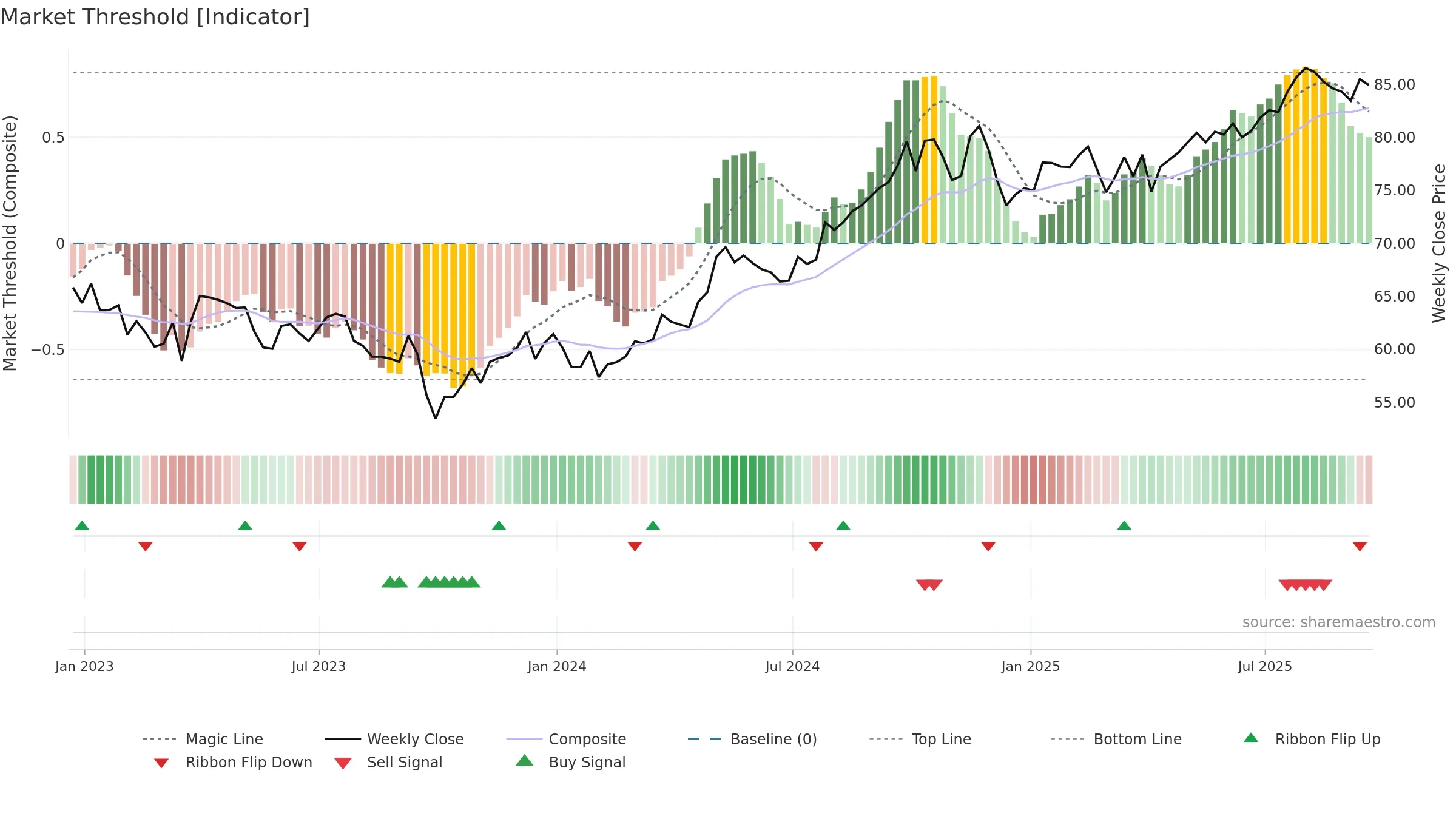Toggle the Sell Signal legend entry
Screen dimensions: 1456x819
388,762
